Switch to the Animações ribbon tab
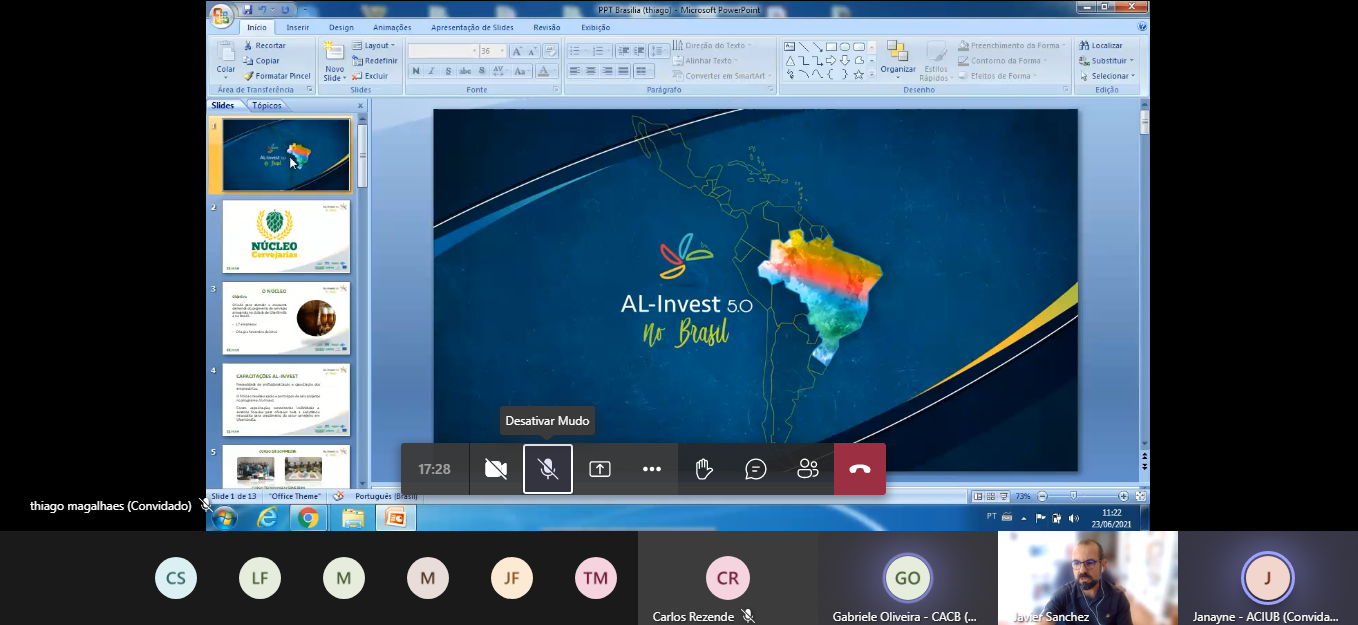This screenshot has height=625, width=1358. coord(392,28)
